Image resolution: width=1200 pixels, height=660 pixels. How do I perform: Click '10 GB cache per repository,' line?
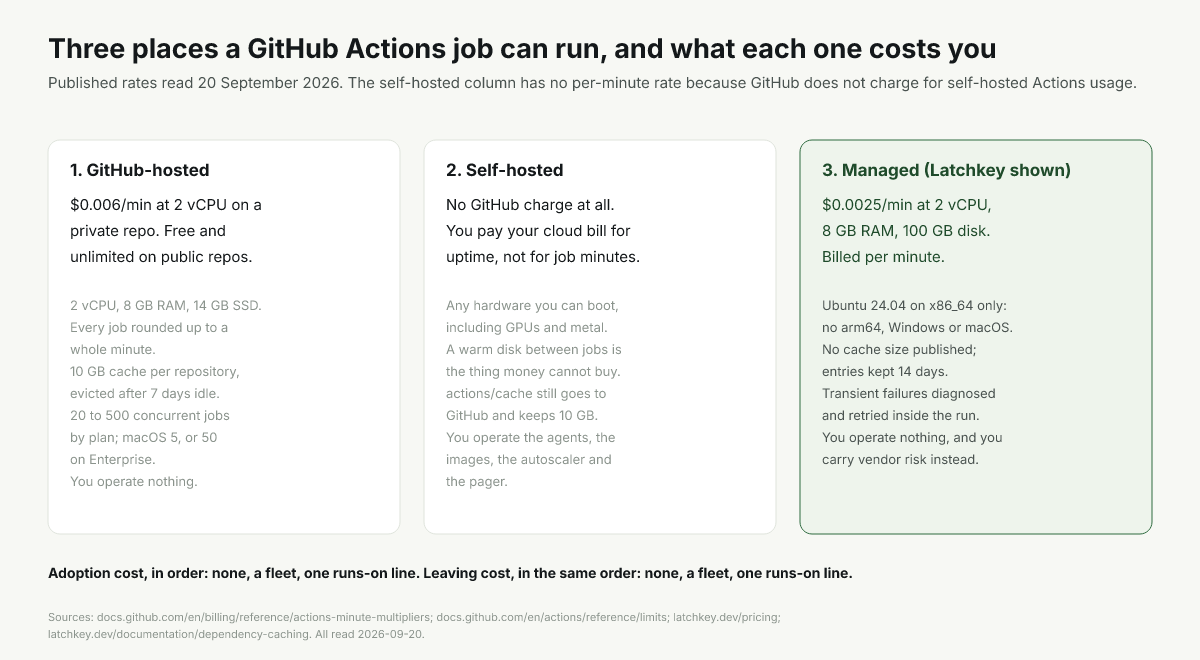coord(155,371)
